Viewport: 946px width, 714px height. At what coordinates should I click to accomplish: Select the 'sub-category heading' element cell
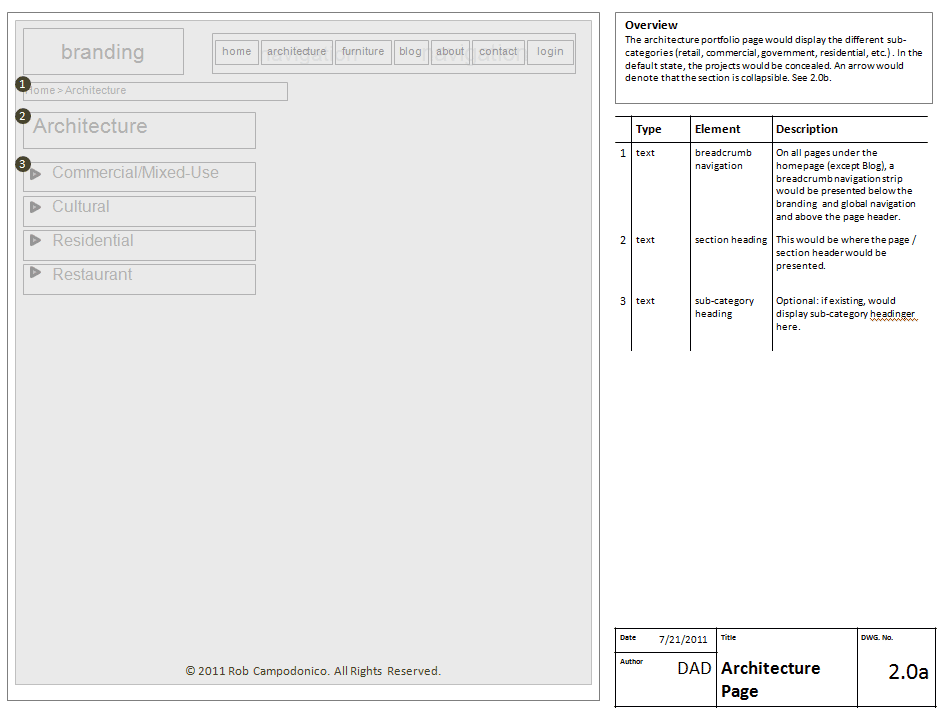pos(724,307)
